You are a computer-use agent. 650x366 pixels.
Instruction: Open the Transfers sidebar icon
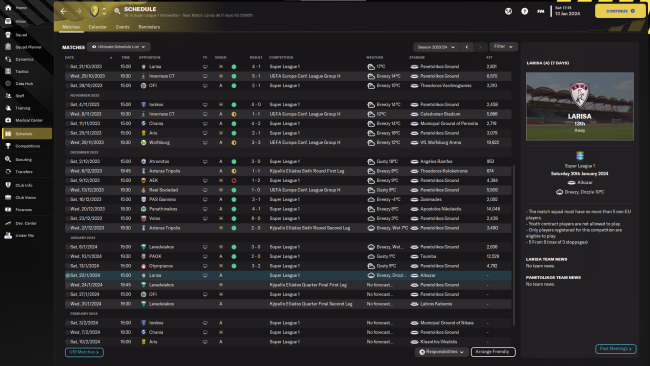pos(8,172)
